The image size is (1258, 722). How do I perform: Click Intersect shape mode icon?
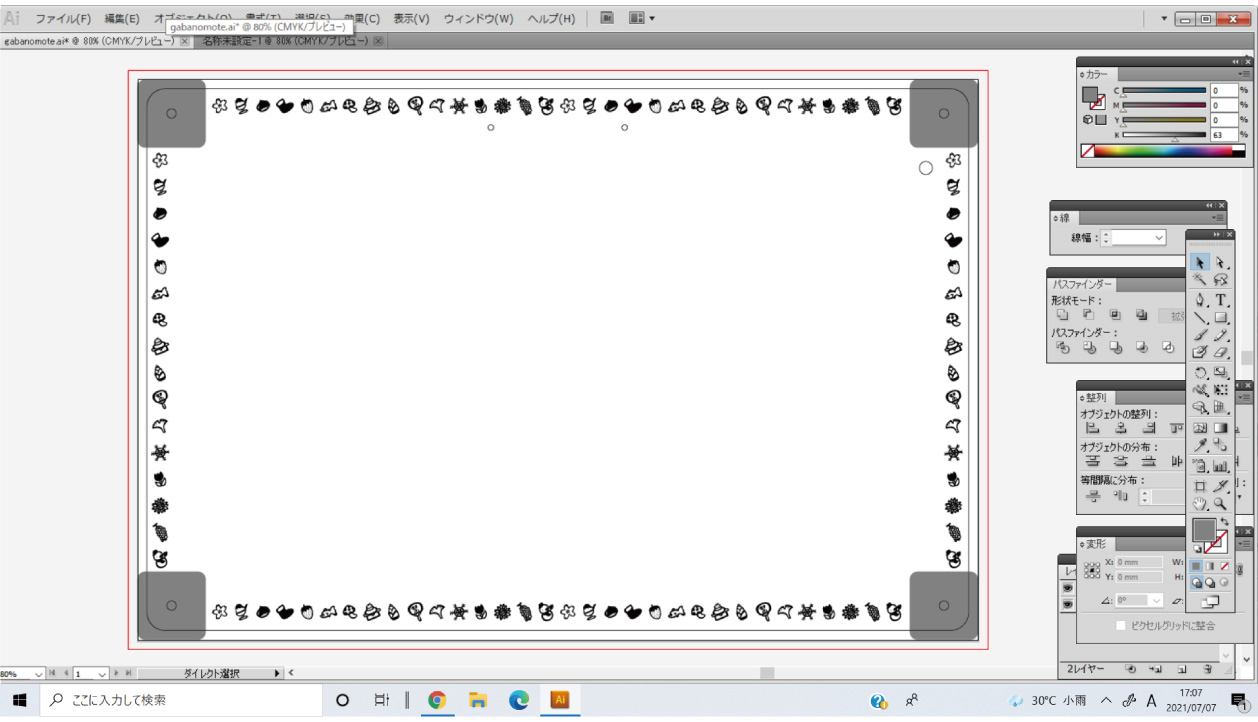pos(1115,315)
